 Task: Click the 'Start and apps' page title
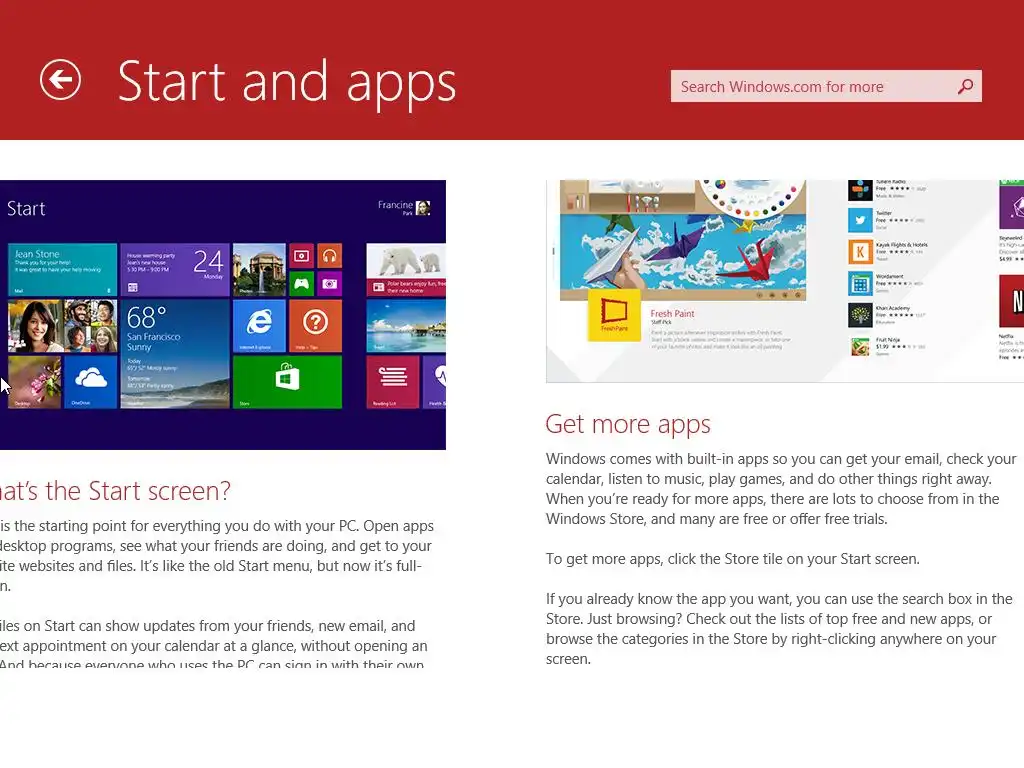pos(287,83)
